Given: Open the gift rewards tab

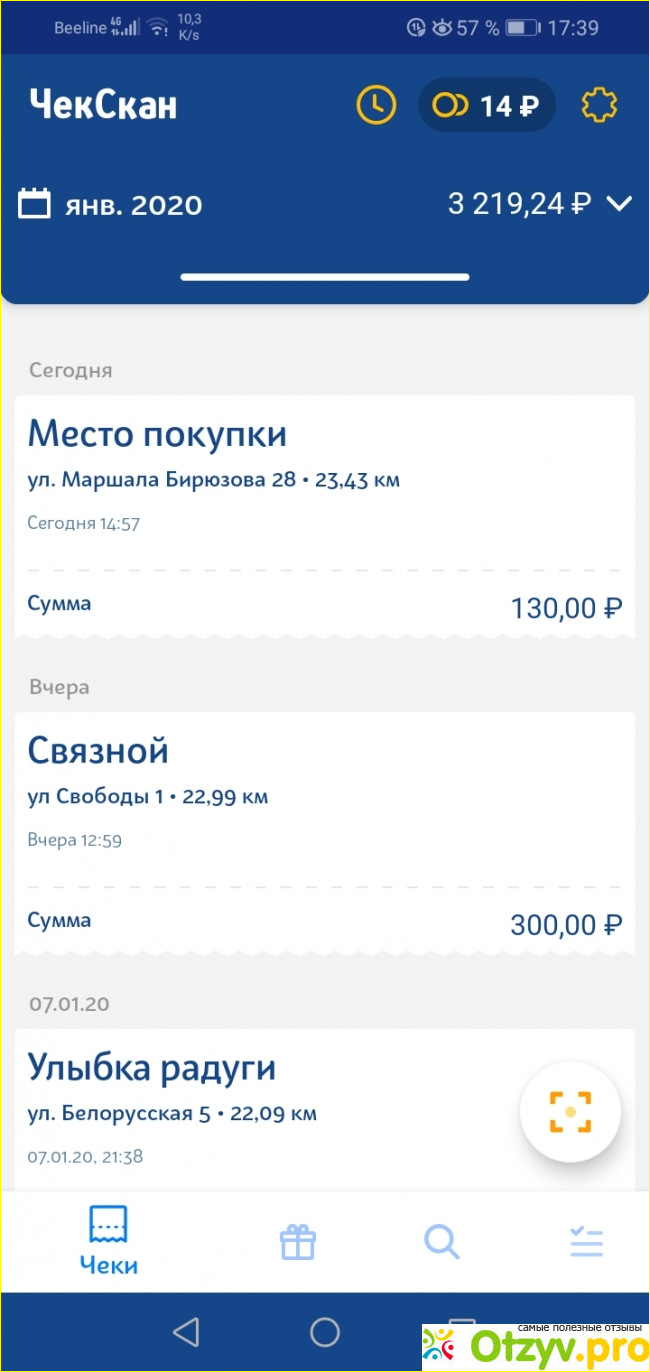Looking at the screenshot, I should tap(298, 1242).
